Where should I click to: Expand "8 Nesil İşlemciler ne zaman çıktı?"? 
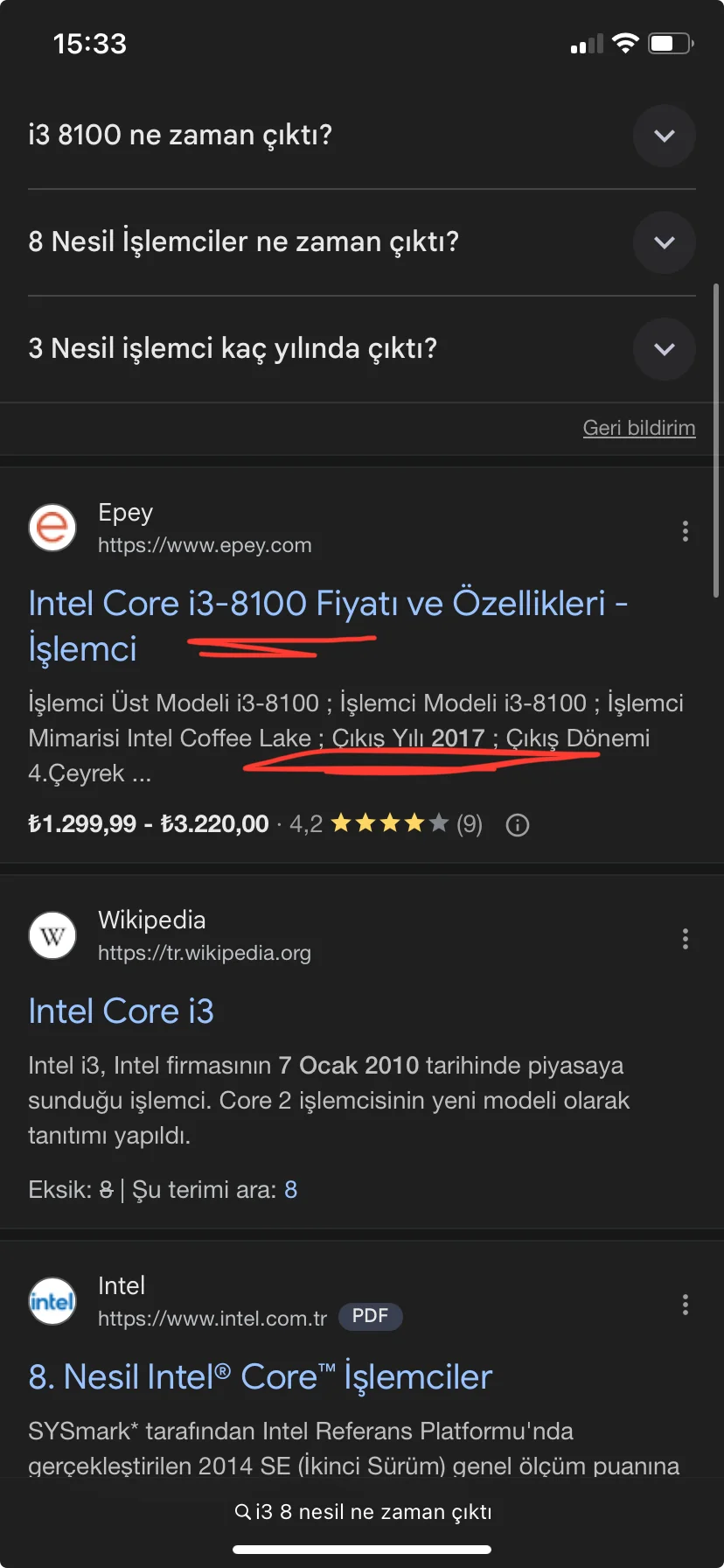click(x=664, y=242)
